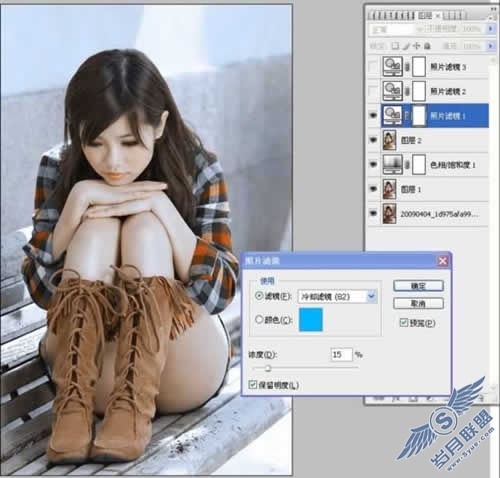Screen dimensions: 500x478
Task: Show the hidden 照片滤镜 2 layer
Action: 373,91
